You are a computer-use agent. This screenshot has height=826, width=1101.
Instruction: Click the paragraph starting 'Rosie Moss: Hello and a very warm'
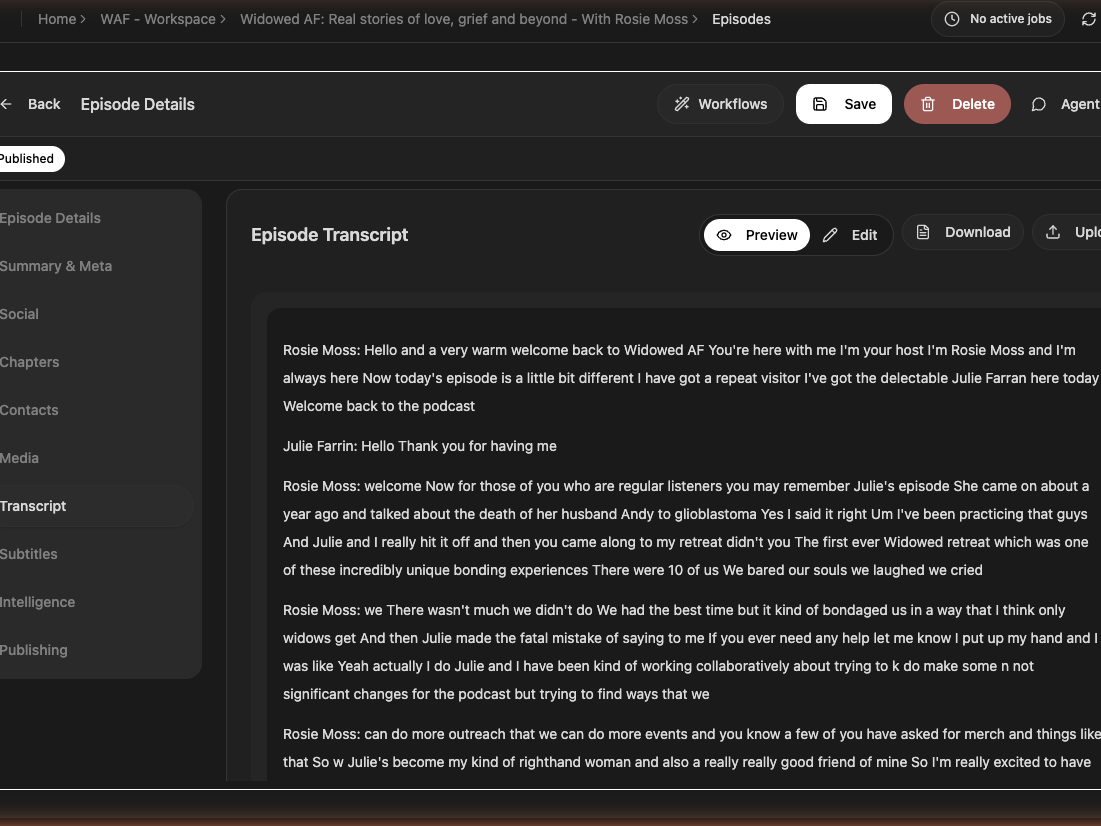coord(692,378)
